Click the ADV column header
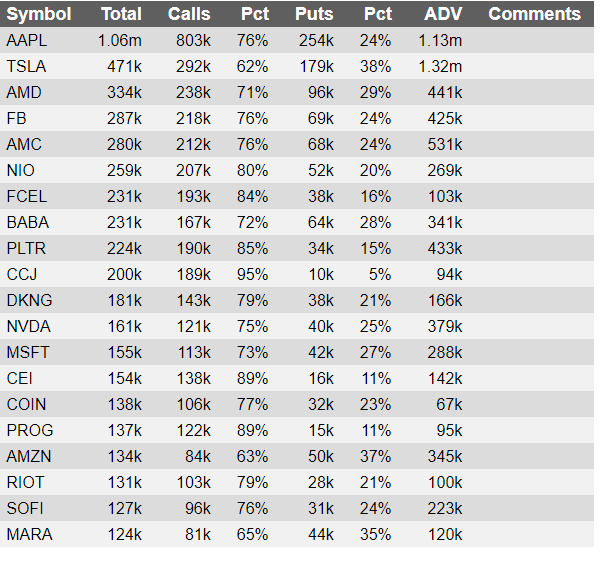Screen dimensions: 608x562 click(443, 14)
